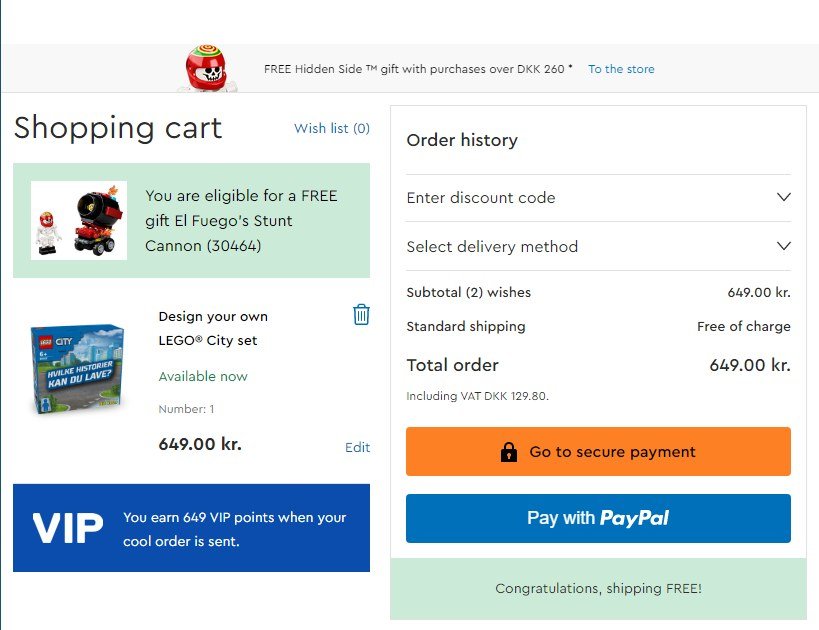Click the 'Enter discount code' label
This screenshot has width=819, height=630.
click(481, 198)
